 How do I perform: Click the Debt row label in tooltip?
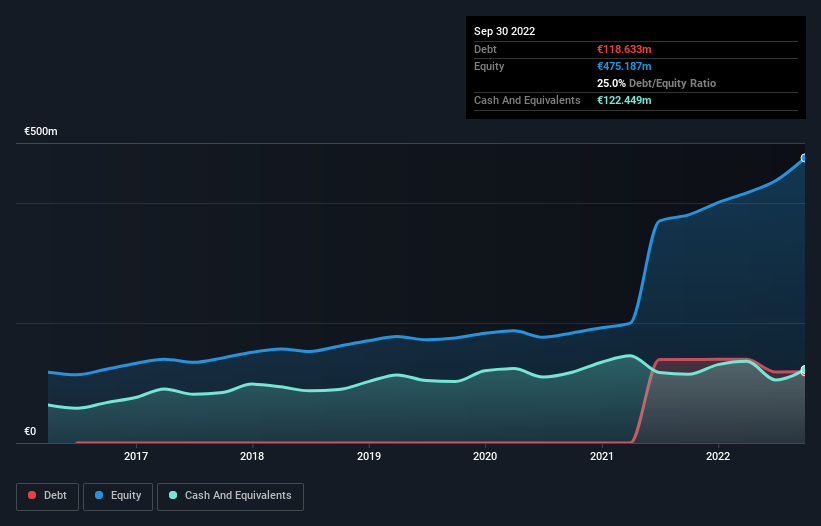coord(485,49)
